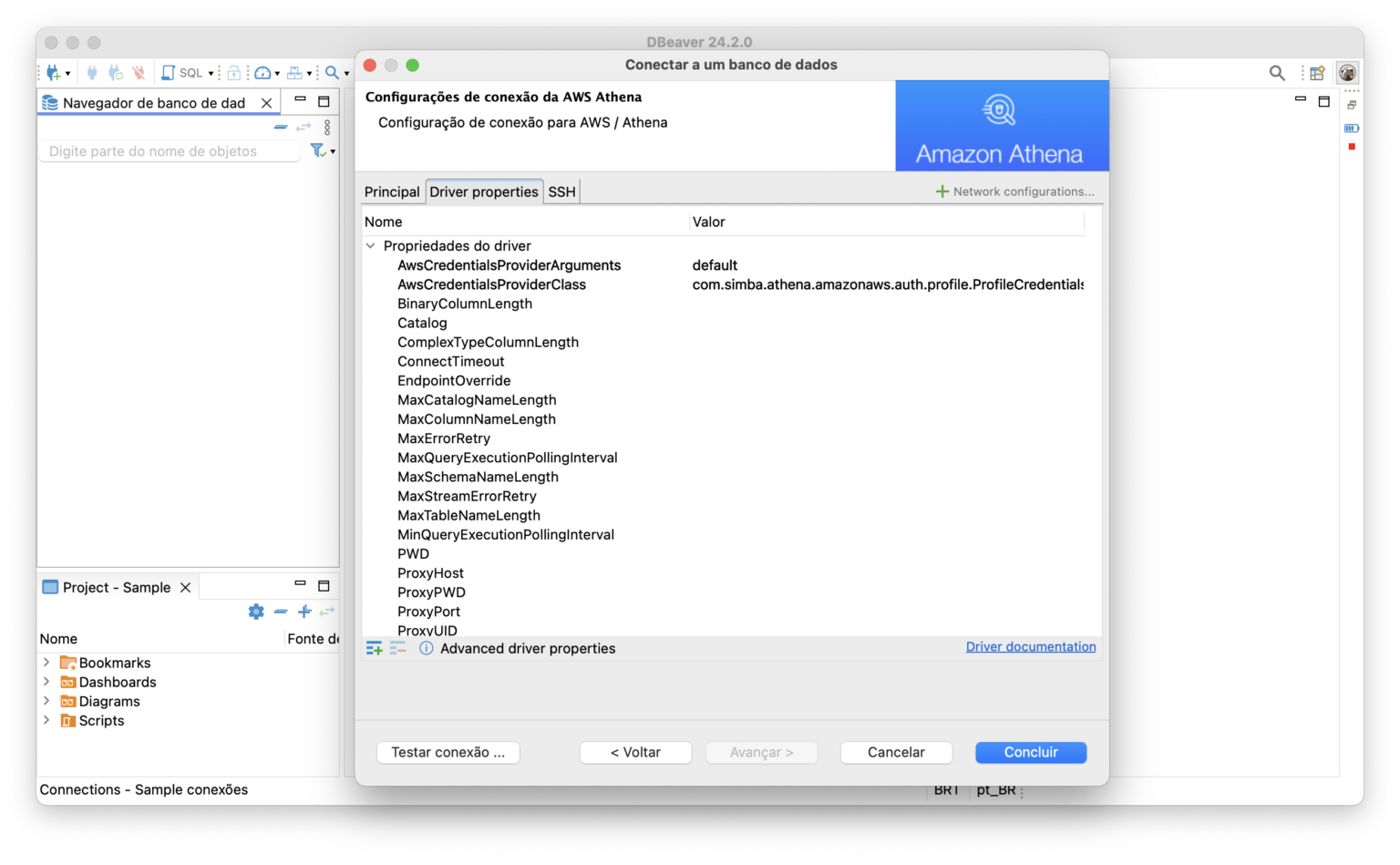The width and height of the screenshot is (1400, 865).
Task: Collapse all nodes in database navigator
Action: pyautogui.click(x=281, y=128)
